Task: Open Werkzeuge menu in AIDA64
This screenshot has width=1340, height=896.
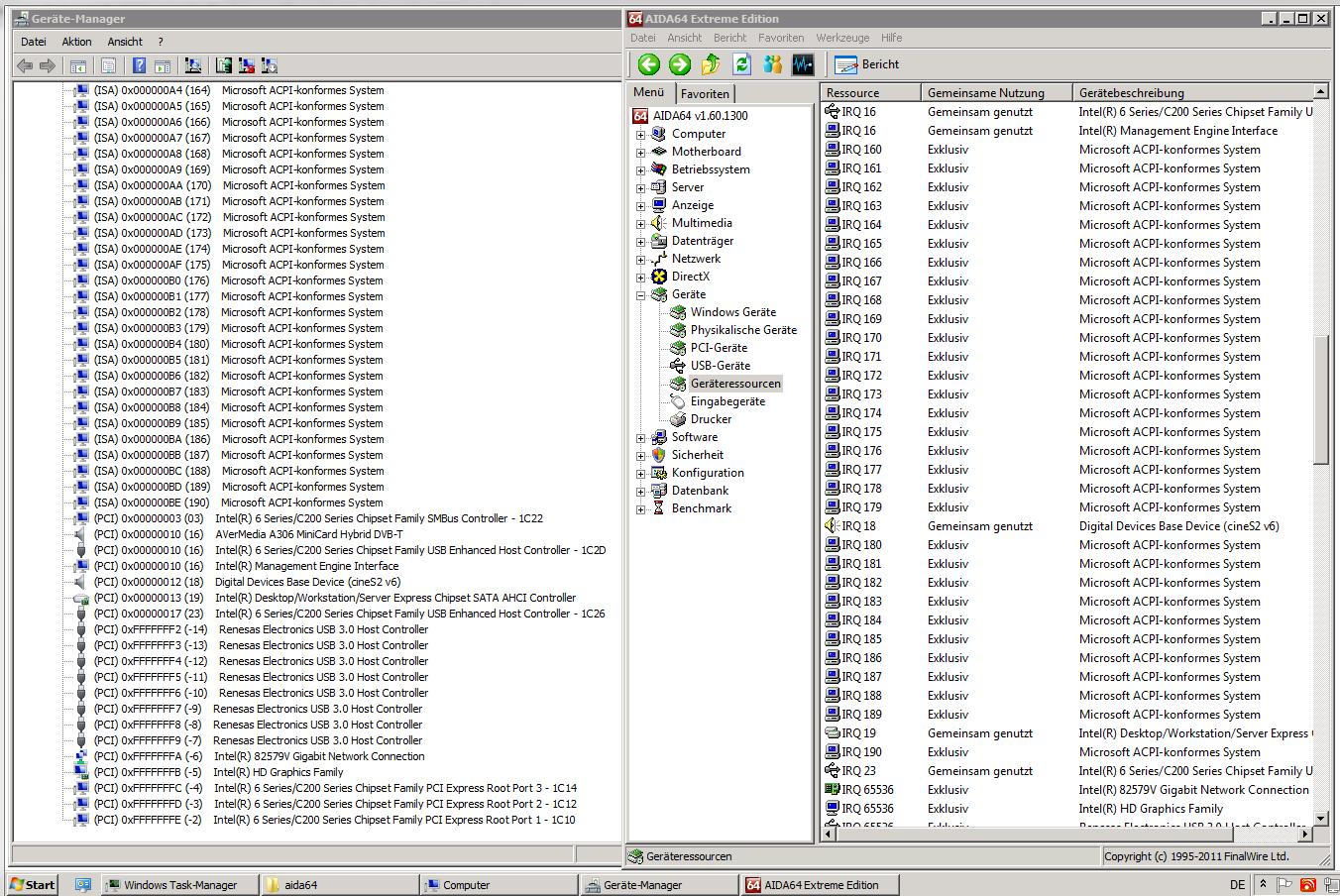Action: (x=842, y=38)
